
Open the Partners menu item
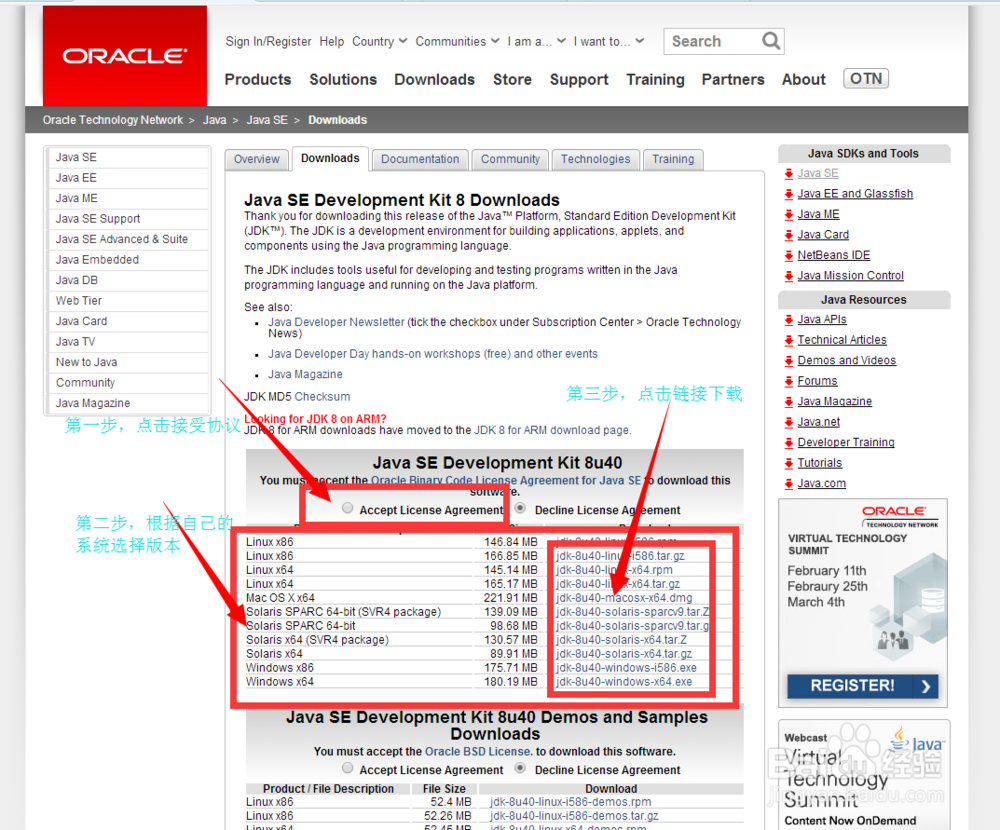[733, 80]
